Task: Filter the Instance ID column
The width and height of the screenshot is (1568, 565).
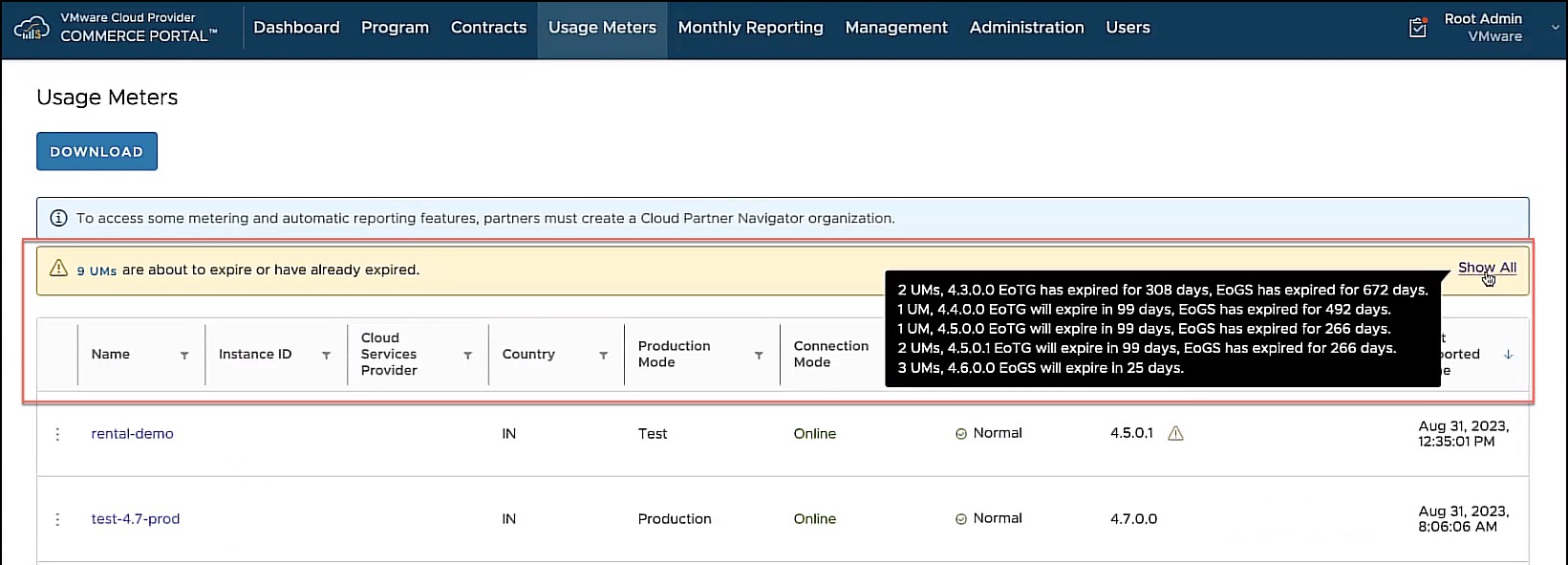Action: pyautogui.click(x=326, y=355)
